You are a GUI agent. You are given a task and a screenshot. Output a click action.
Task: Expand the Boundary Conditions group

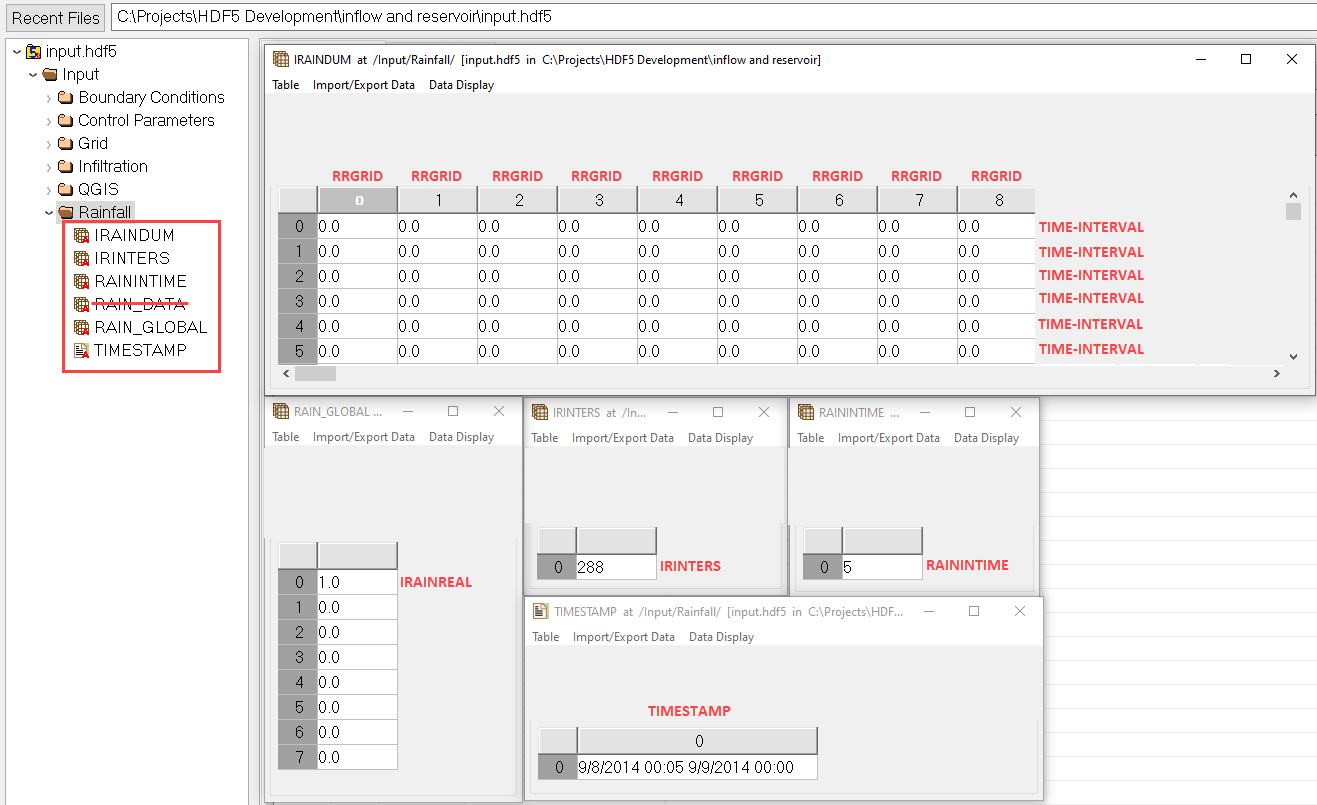[49, 98]
